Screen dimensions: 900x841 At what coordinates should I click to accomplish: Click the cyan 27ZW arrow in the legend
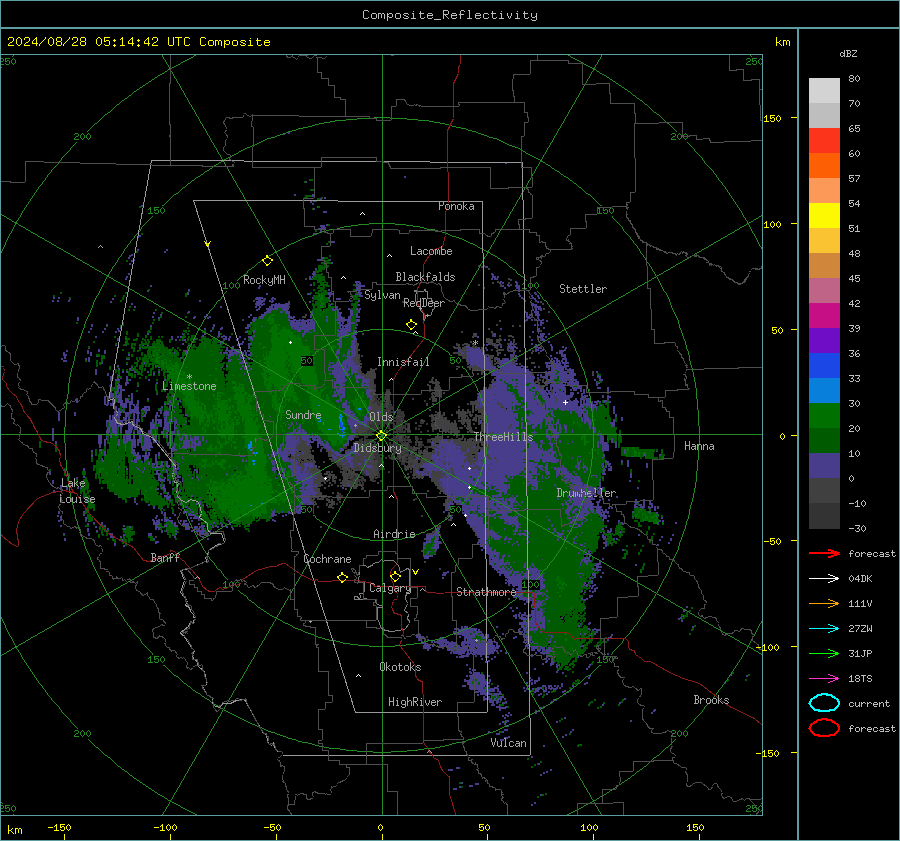tap(824, 629)
